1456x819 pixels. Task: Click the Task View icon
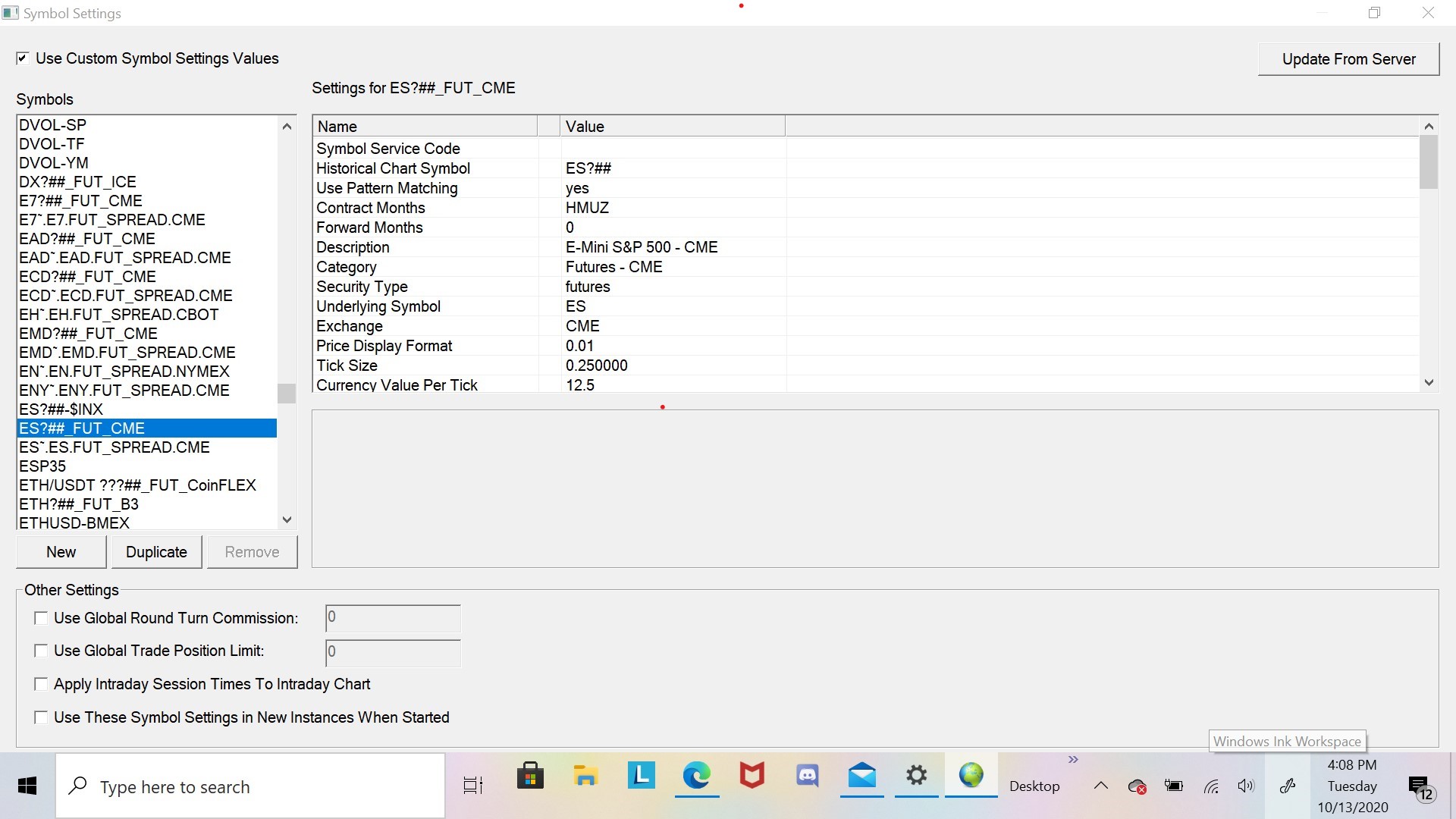click(473, 786)
